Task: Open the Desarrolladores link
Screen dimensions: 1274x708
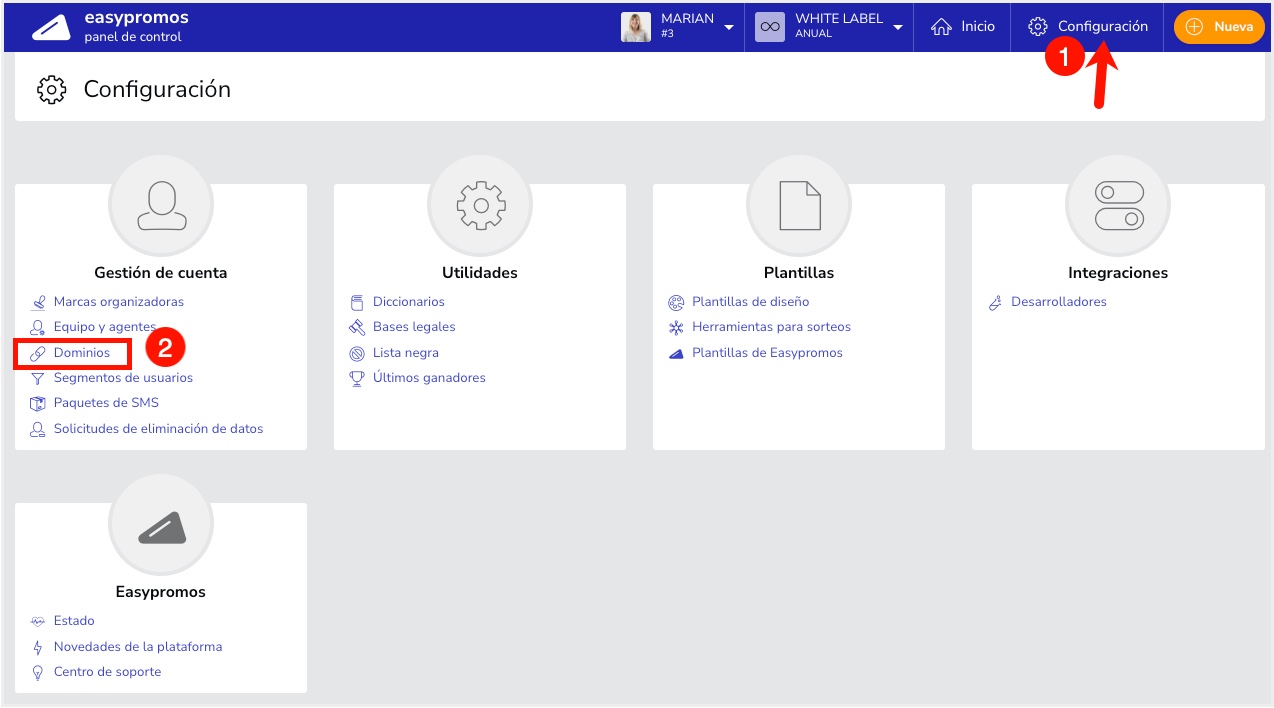Action: (x=1059, y=302)
